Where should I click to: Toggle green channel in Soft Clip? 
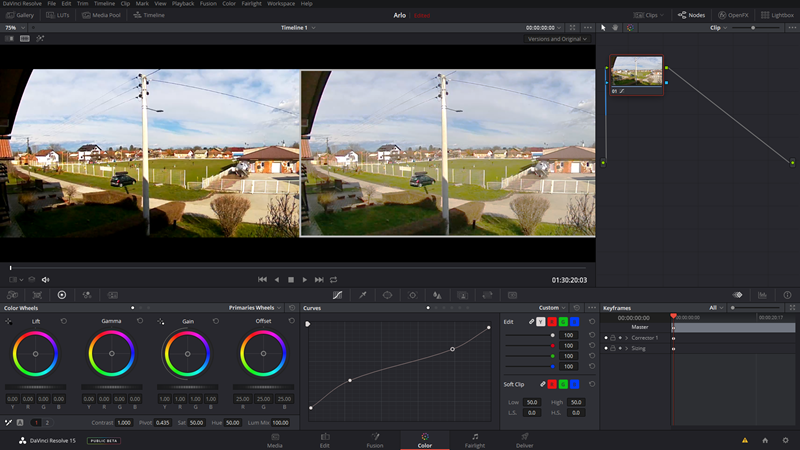[565, 384]
